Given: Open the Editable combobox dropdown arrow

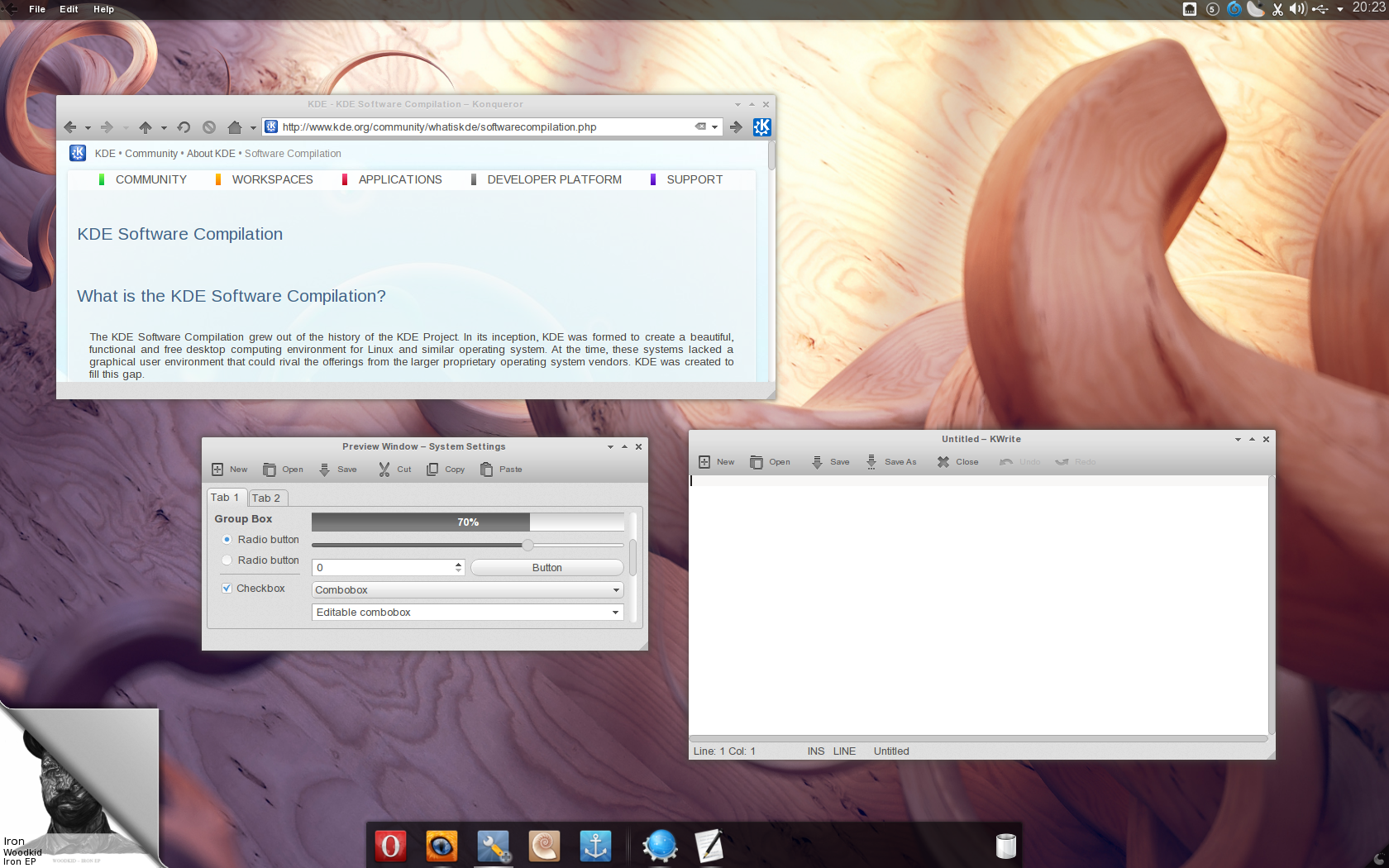Looking at the screenshot, I should (616, 613).
